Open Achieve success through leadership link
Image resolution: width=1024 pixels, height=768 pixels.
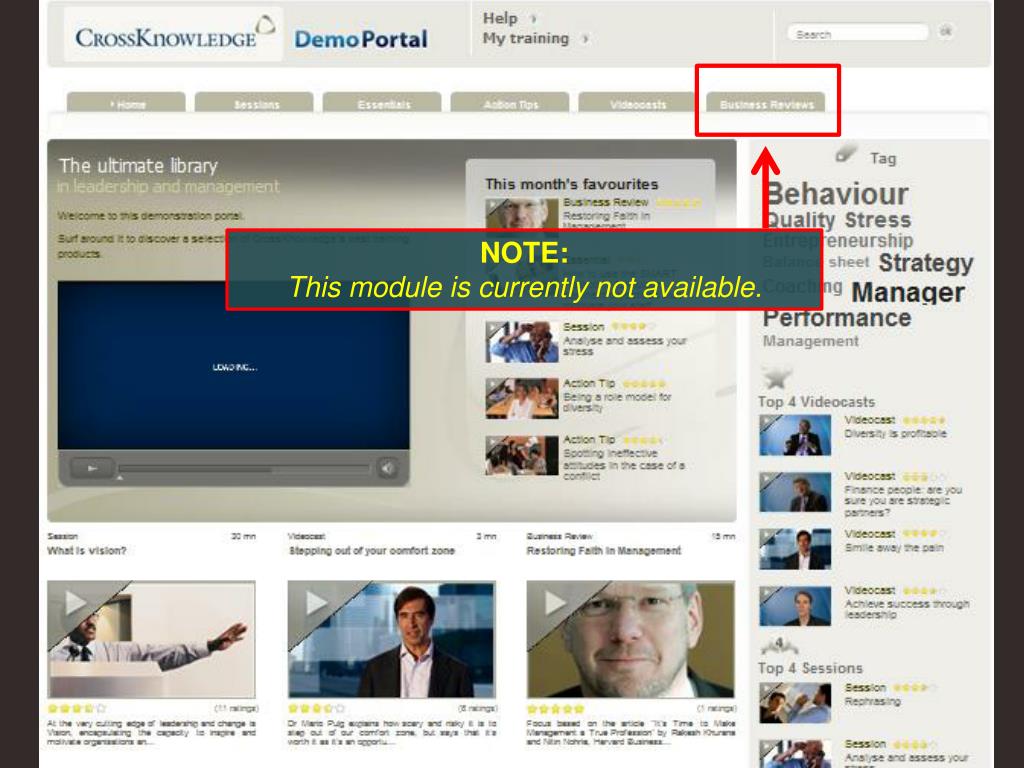click(x=906, y=609)
